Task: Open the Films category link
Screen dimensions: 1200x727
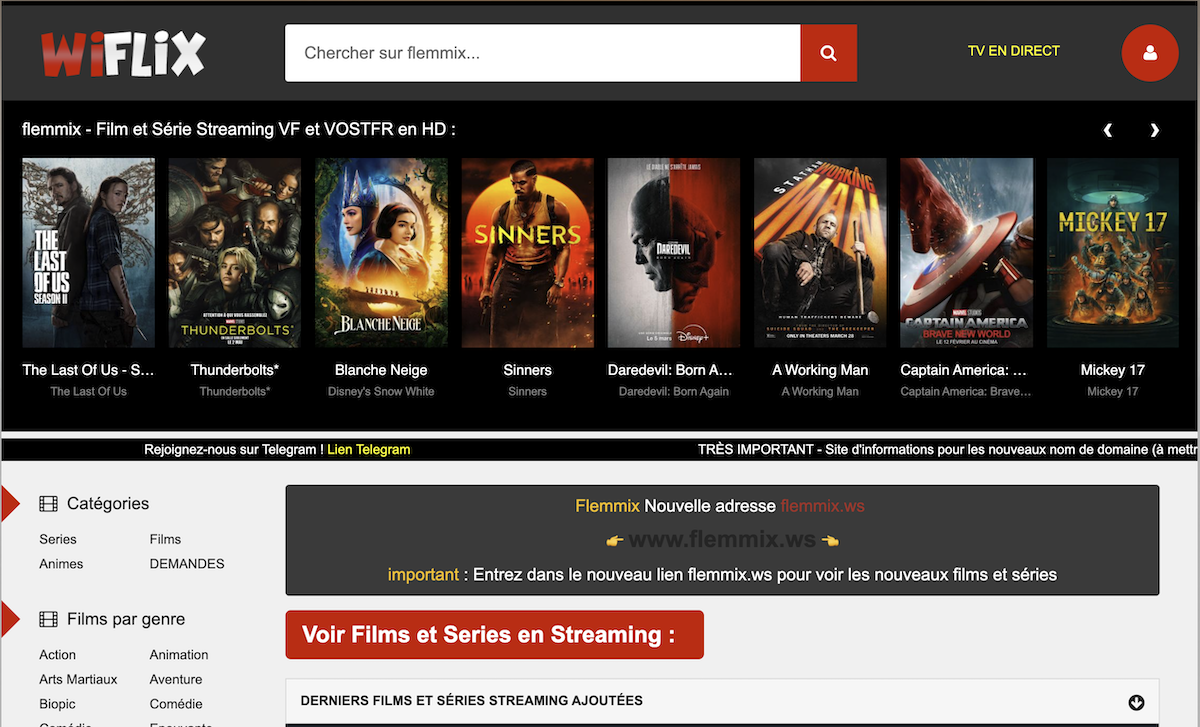Action: (x=165, y=539)
